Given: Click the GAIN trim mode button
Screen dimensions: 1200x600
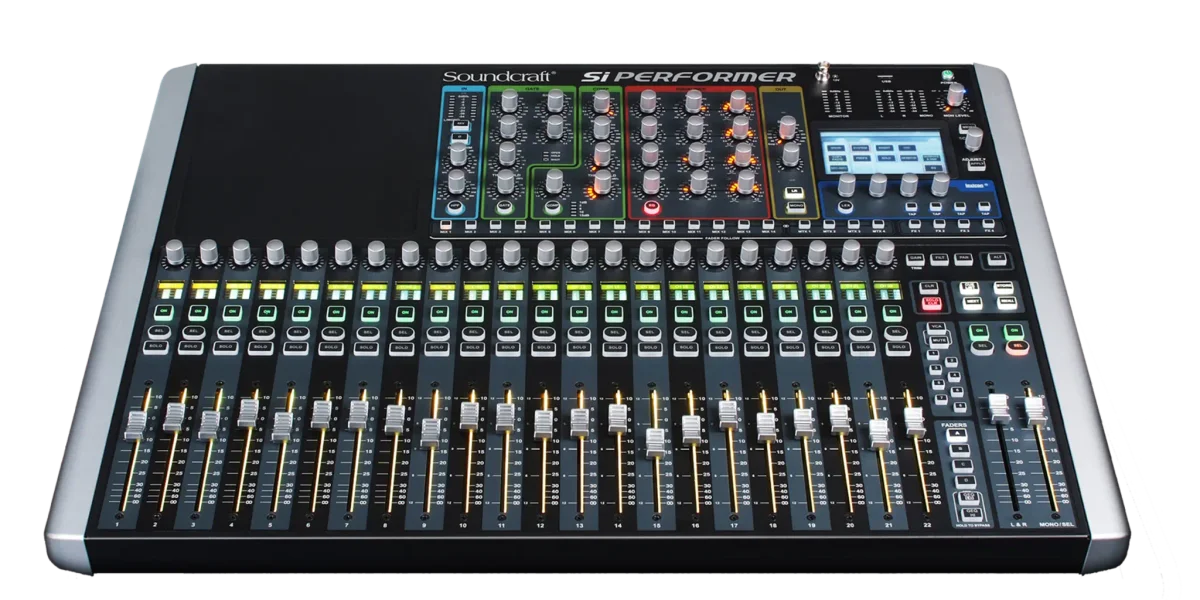Looking at the screenshot, I should (915, 258).
